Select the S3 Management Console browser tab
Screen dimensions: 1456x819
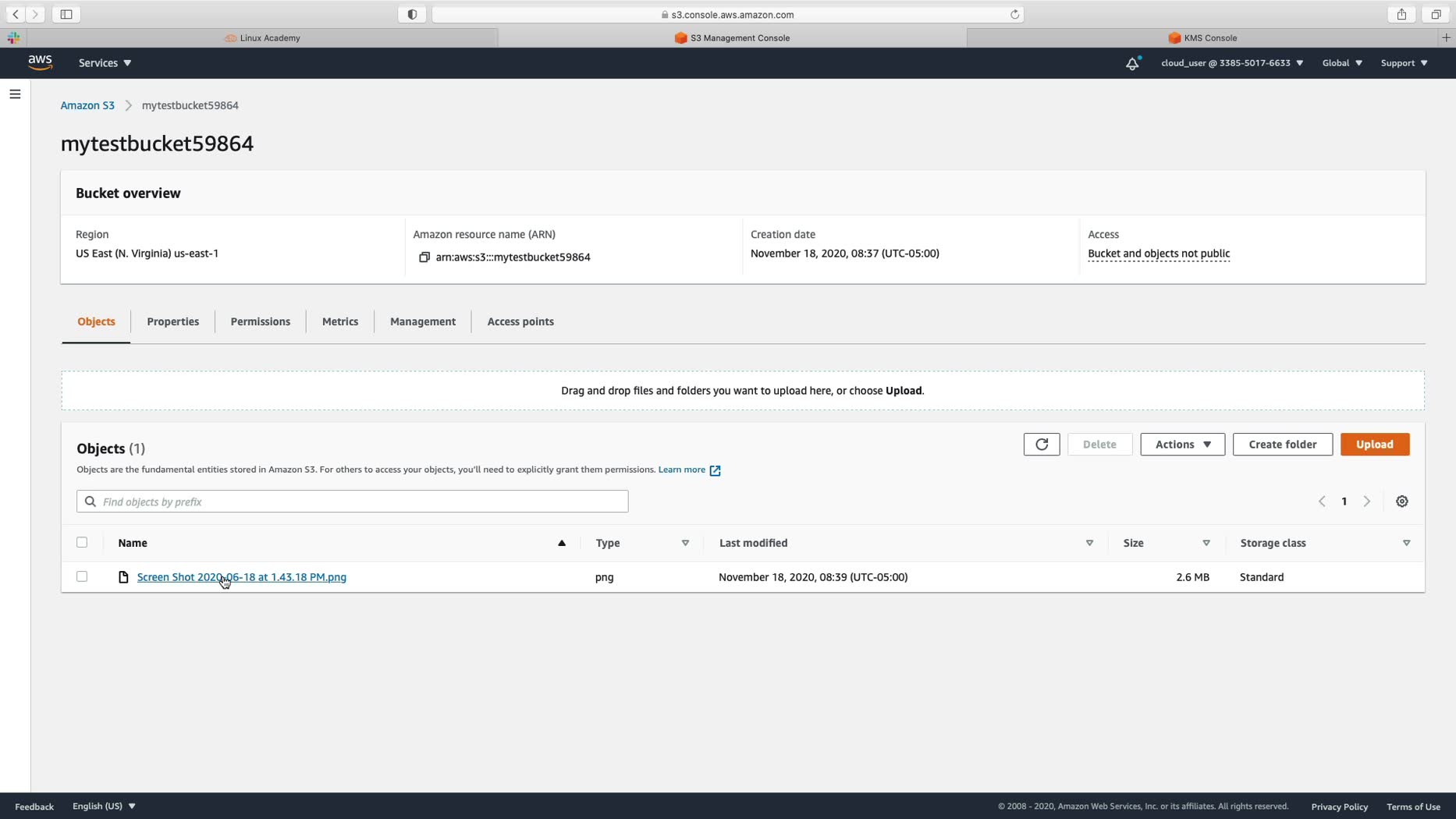pyautogui.click(x=732, y=37)
